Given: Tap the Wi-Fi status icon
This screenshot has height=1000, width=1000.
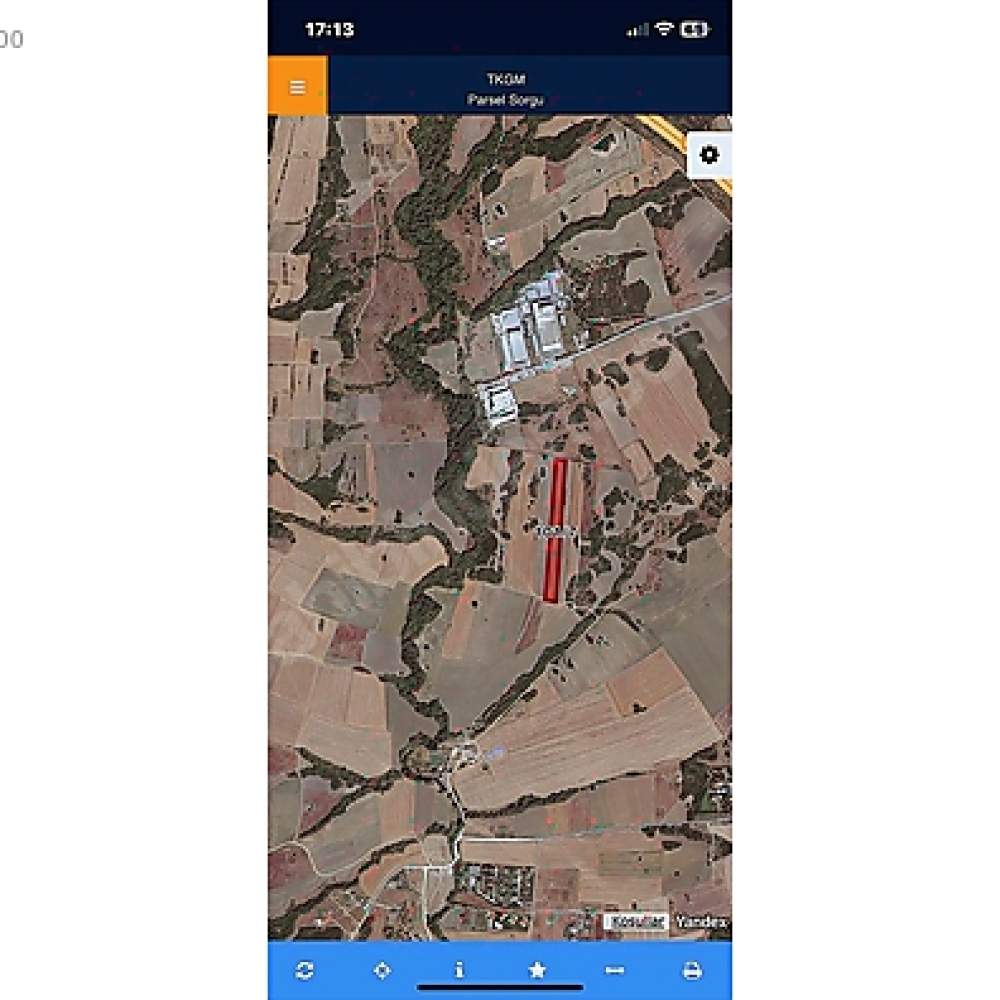Looking at the screenshot, I should click(x=665, y=29).
